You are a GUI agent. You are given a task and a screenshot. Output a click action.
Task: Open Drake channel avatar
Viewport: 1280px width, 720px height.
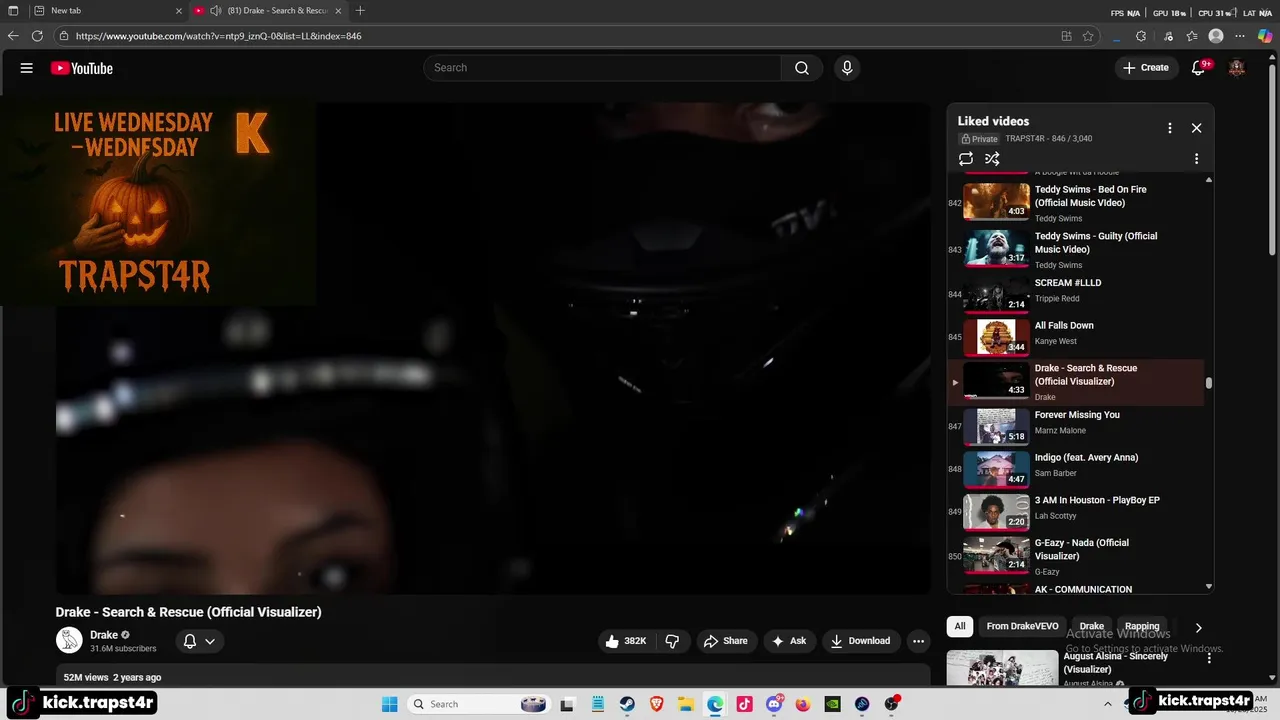[69, 640]
